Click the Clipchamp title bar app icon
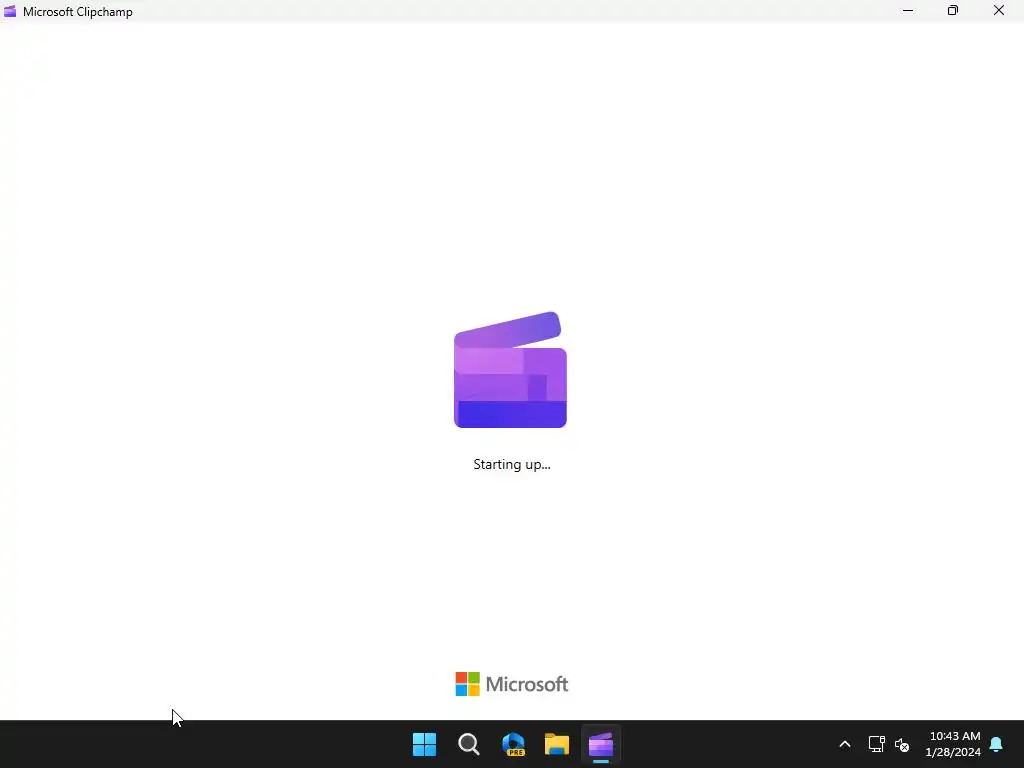 (x=10, y=11)
